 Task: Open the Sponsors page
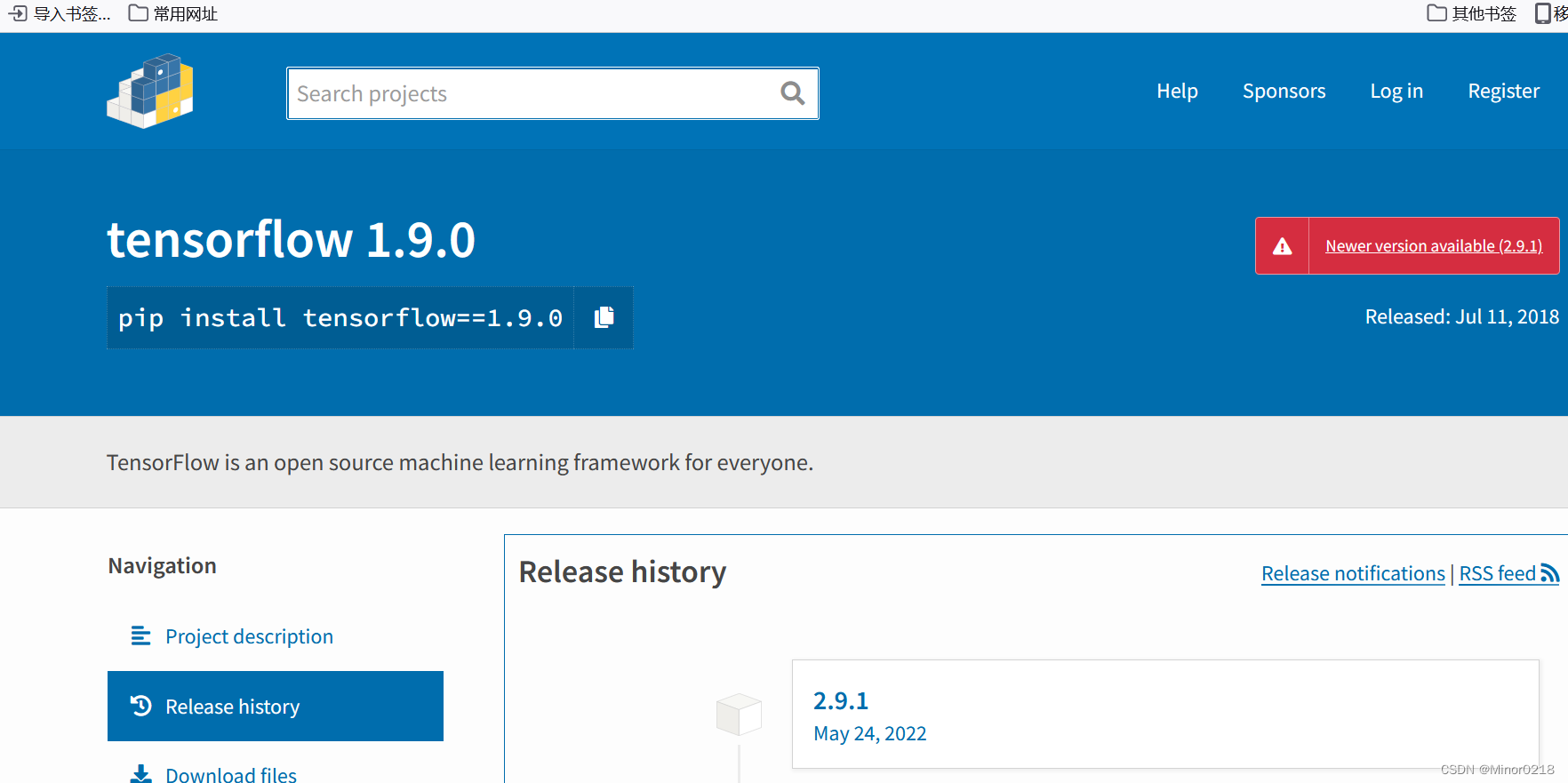(1284, 92)
